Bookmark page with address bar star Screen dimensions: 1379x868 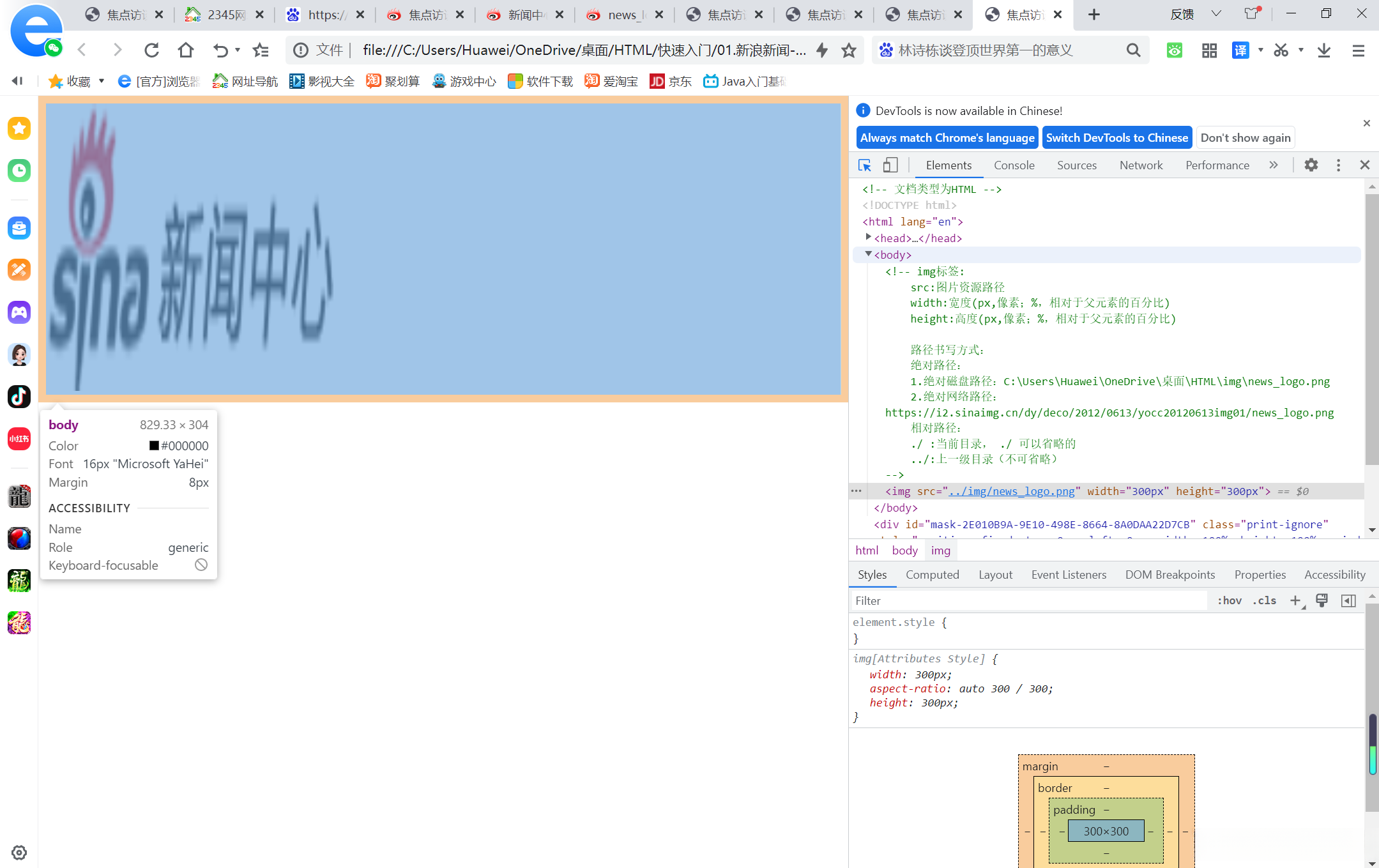pos(848,50)
